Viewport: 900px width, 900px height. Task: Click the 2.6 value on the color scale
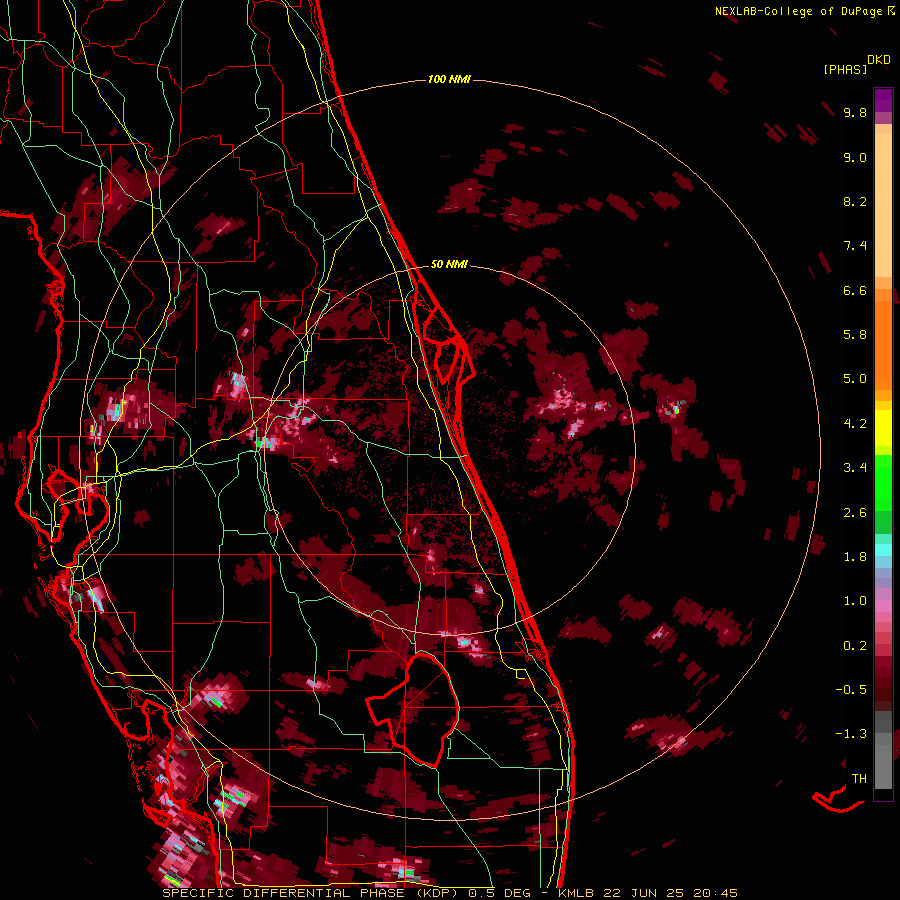click(855, 513)
